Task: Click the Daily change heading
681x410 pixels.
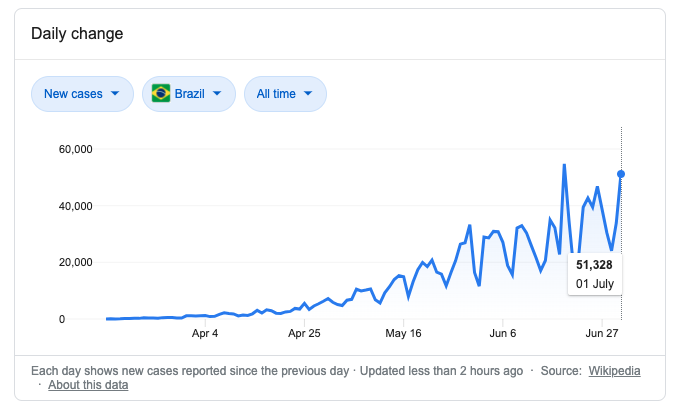Action: (77, 34)
